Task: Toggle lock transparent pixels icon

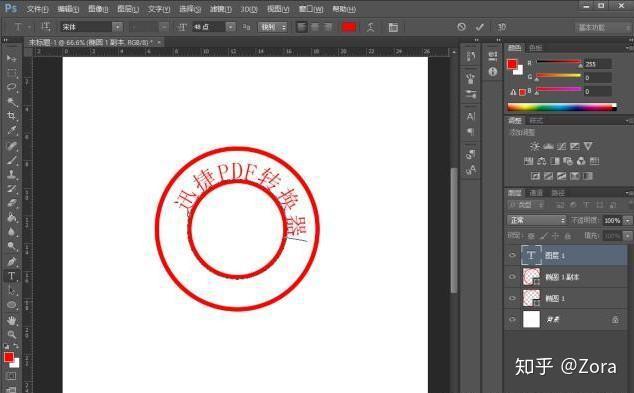Action: click(531, 236)
